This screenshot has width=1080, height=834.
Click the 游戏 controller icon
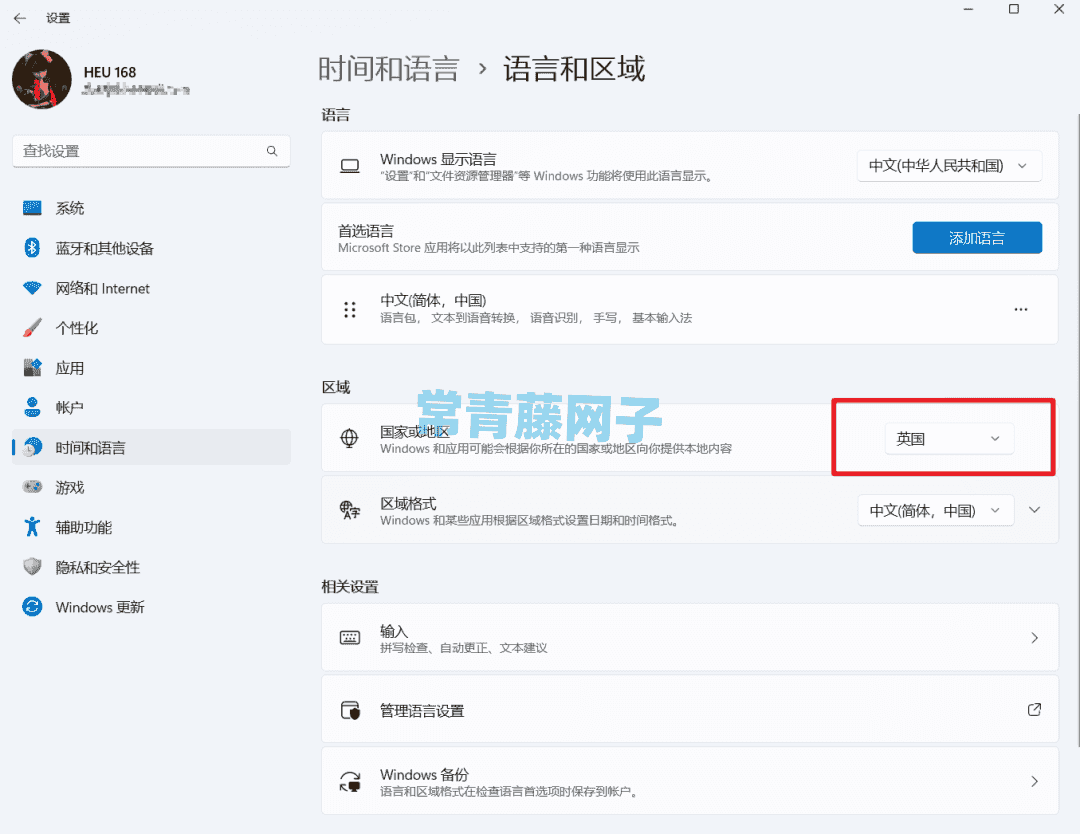coord(32,487)
